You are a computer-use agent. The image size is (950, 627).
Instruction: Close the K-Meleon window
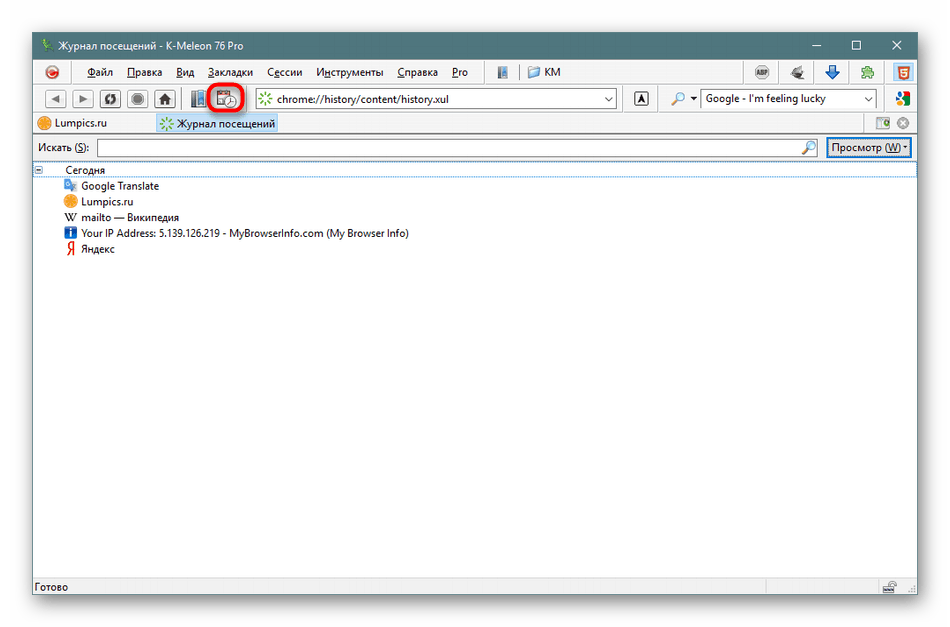pyautogui.click(x=897, y=45)
